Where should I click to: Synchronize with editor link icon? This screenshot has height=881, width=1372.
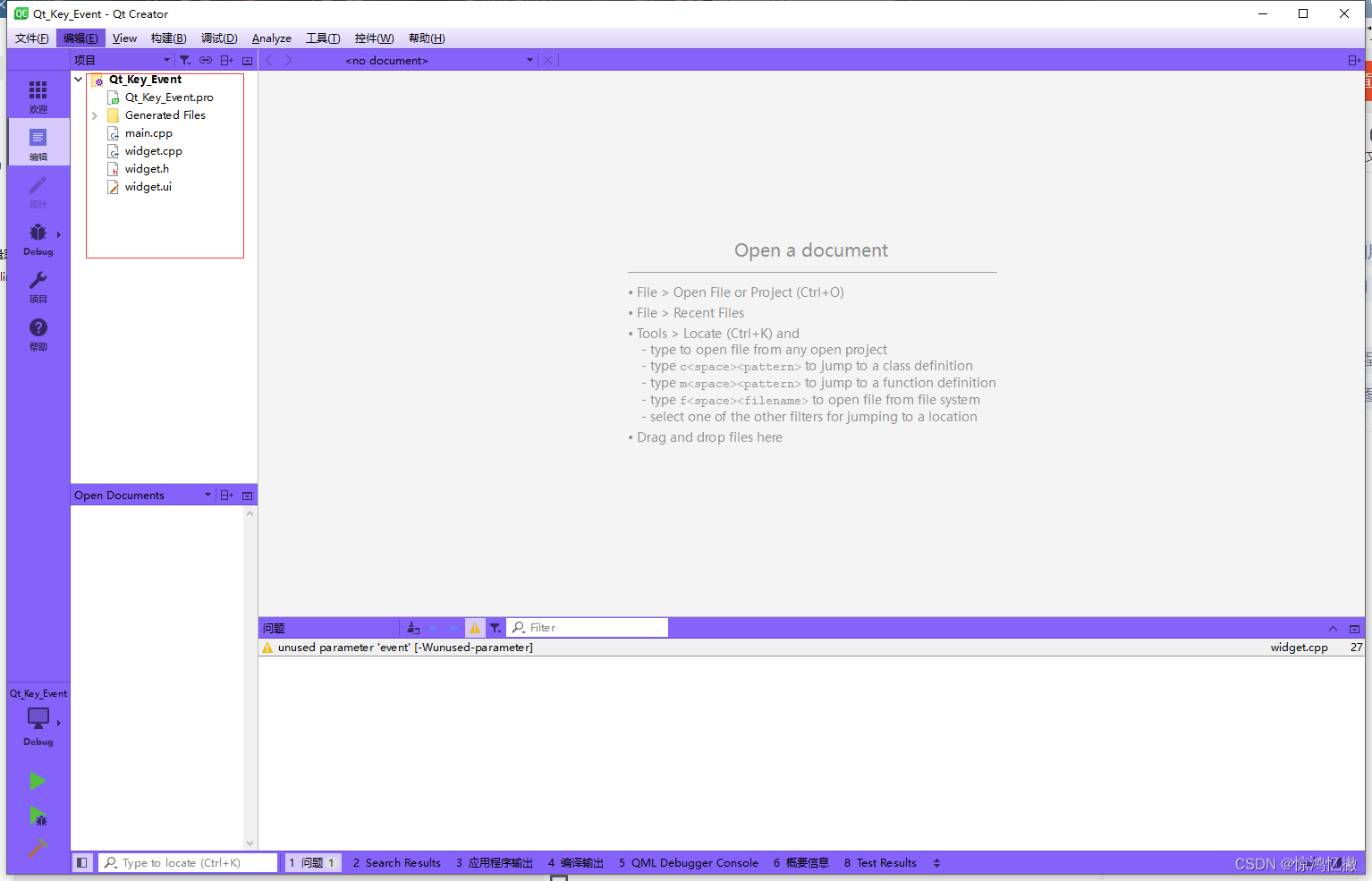point(206,60)
